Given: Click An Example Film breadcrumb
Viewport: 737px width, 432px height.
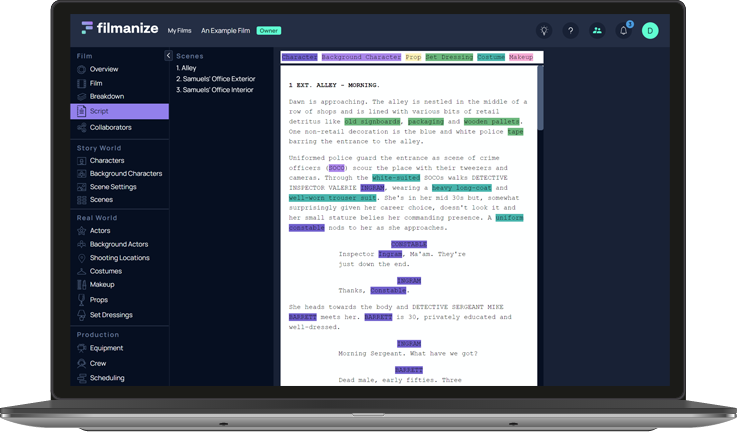Looking at the screenshot, I should point(225,31).
